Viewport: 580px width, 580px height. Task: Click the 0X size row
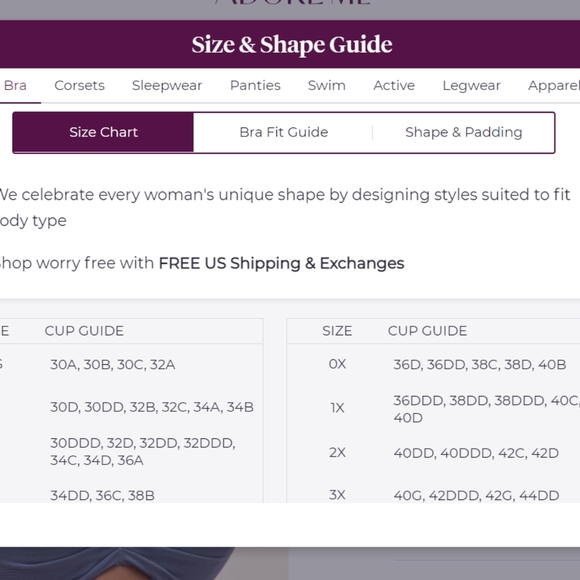[x=433, y=364]
